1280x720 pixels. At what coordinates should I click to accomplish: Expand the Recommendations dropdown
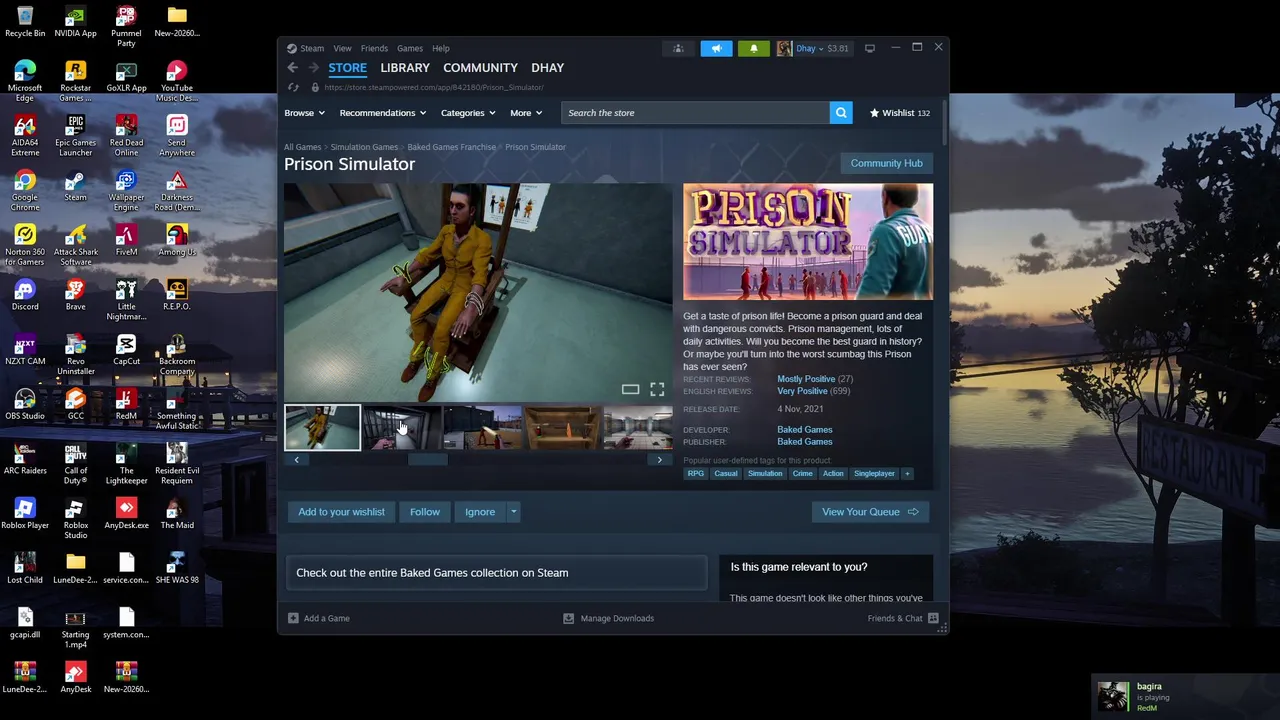tap(383, 113)
